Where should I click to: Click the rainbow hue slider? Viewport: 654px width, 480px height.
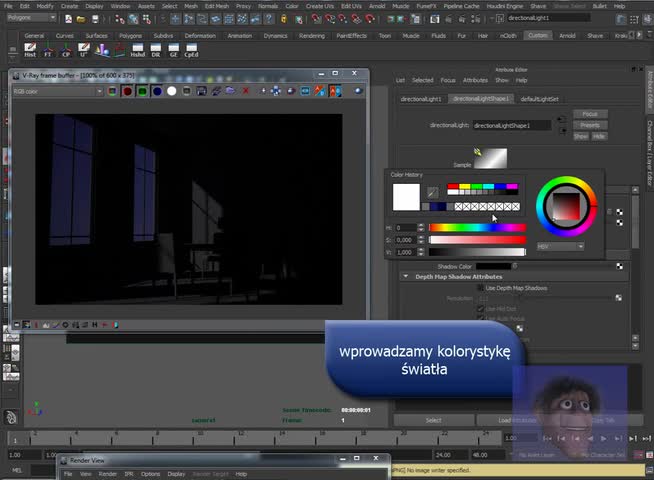click(x=477, y=228)
